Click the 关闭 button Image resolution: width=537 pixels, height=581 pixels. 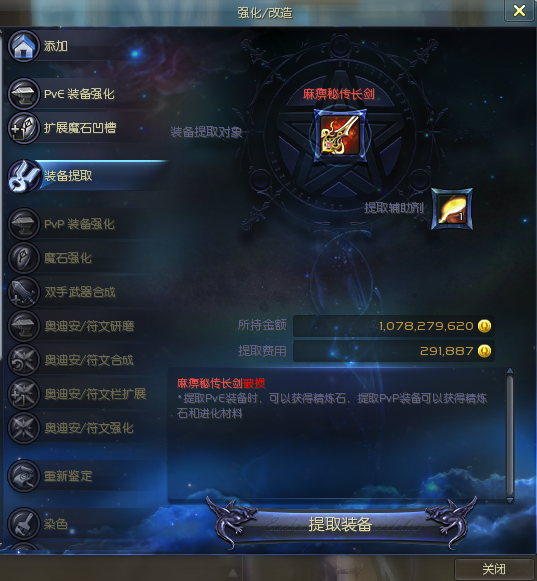click(494, 569)
